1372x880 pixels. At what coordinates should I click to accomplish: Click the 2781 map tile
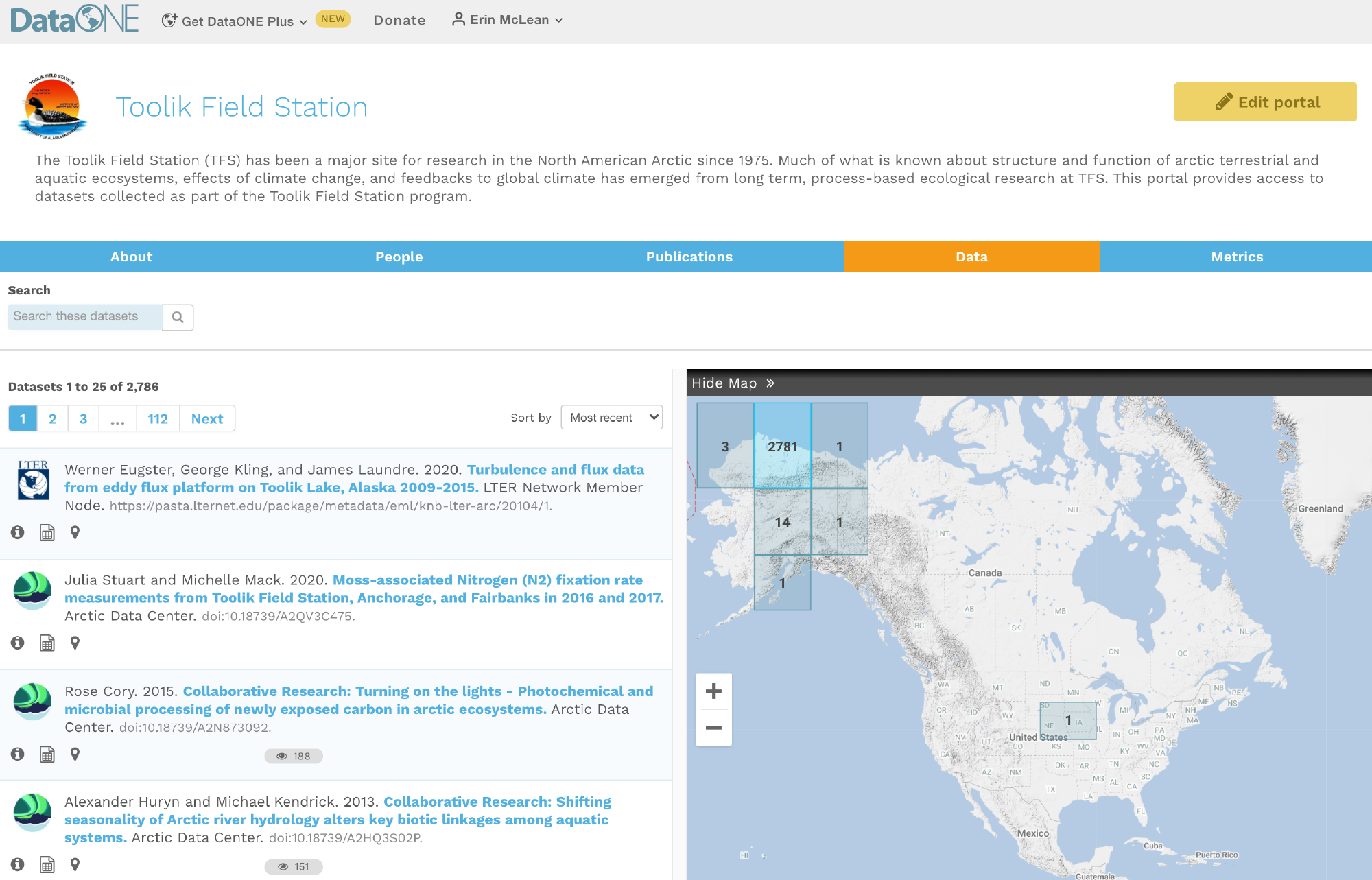(783, 447)
